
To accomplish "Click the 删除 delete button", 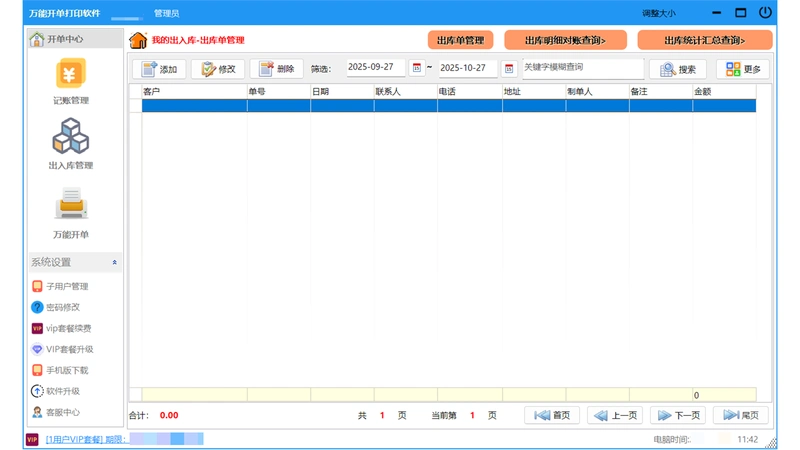I will point(277,69).
